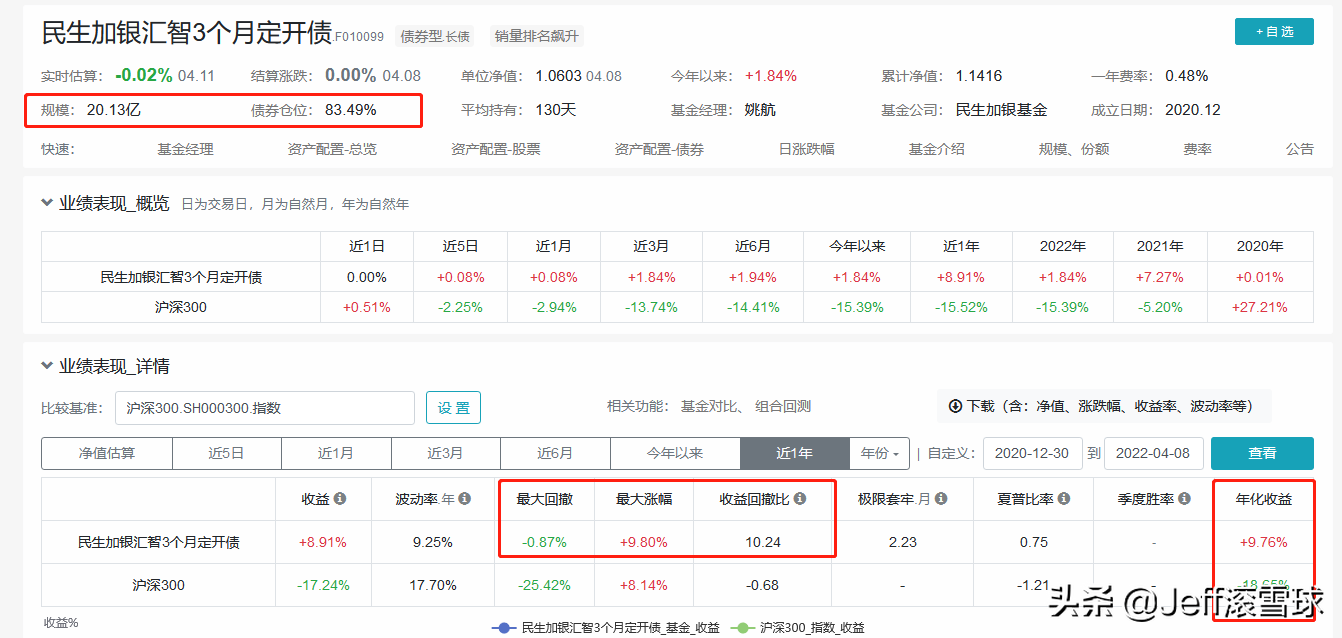Collapse the 业绩表现_详情 section
Screen dimensions: 1342x638
pyautogui.click(x=46, y=366)
